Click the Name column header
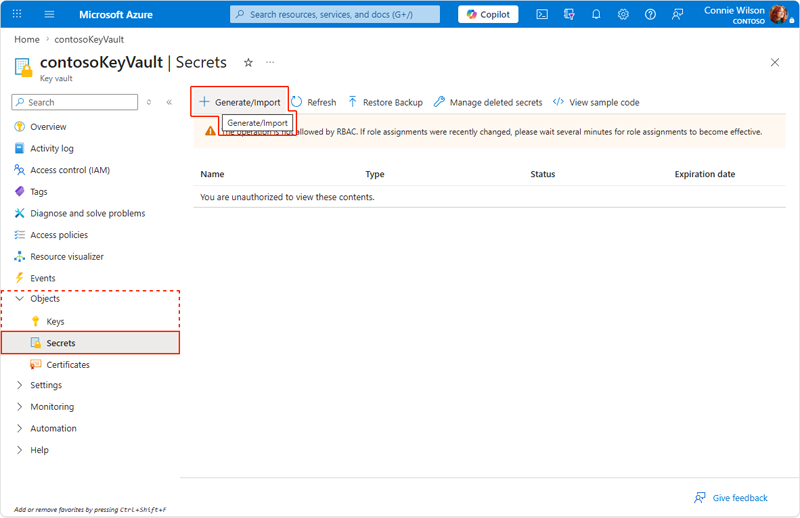Image resolution: width=800 pixels, height=518 pixels. pyautogui.click(x=212, y=174)
